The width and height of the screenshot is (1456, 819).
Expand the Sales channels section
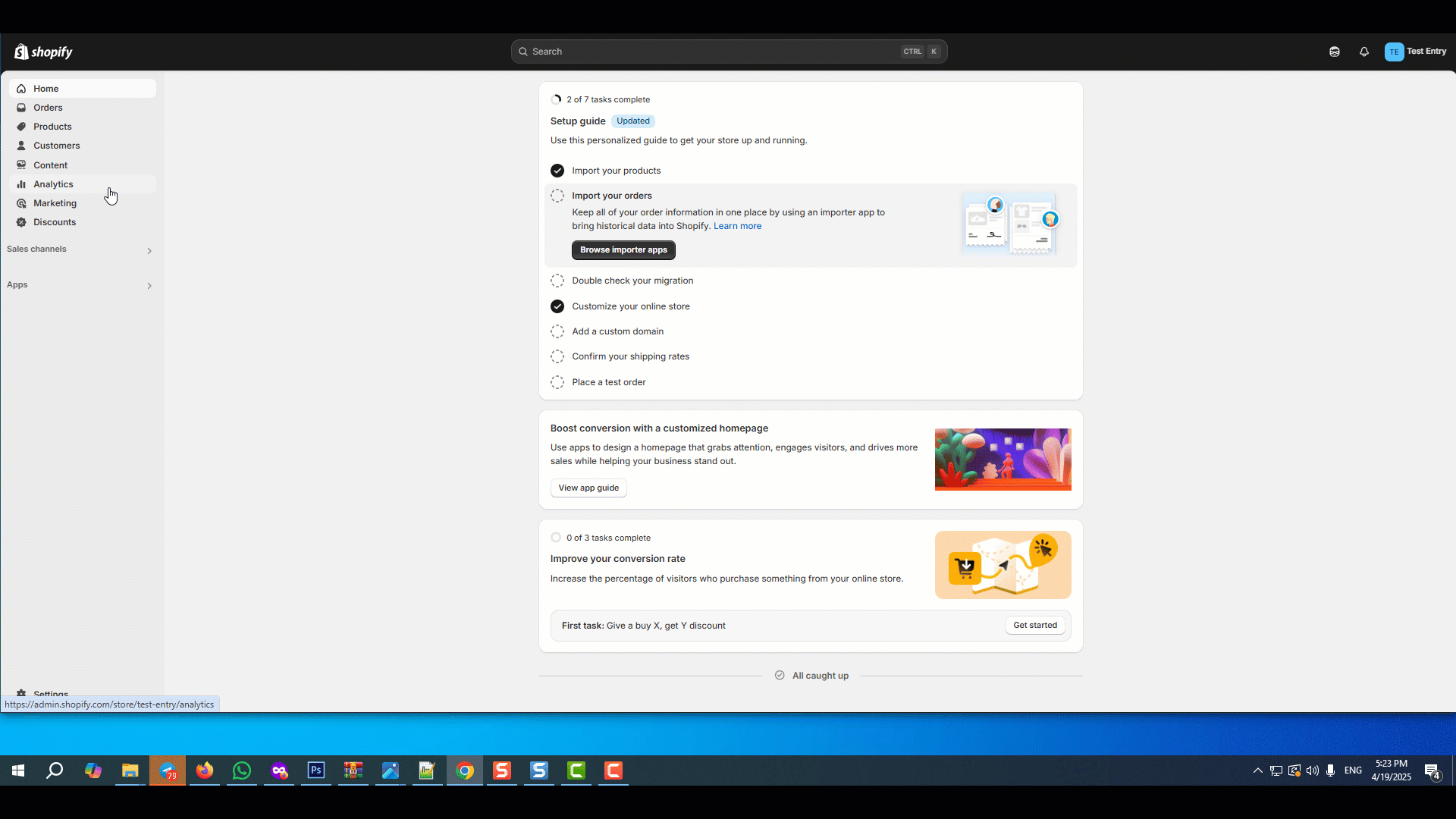149,250
